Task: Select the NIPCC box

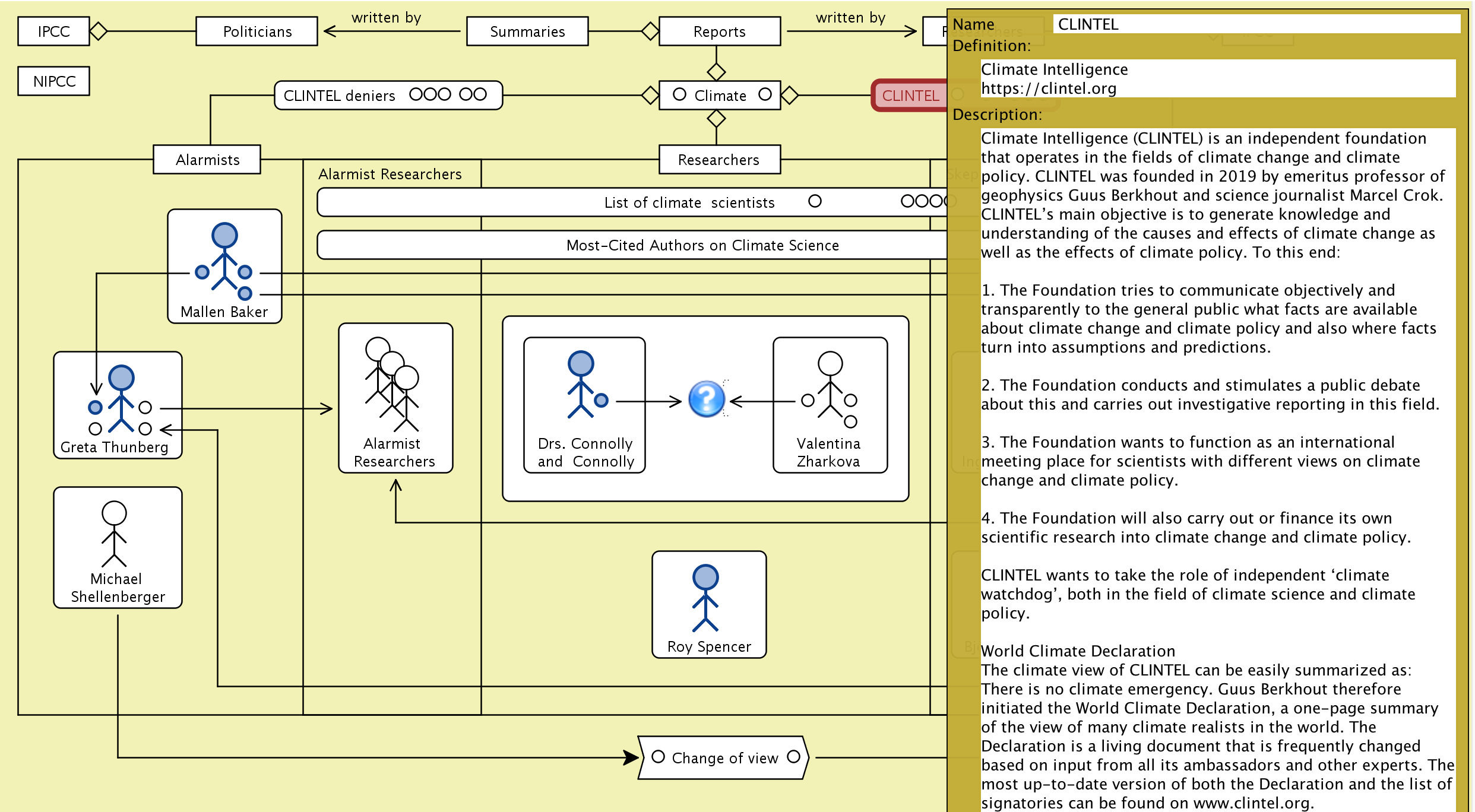Action: (53, 81)
